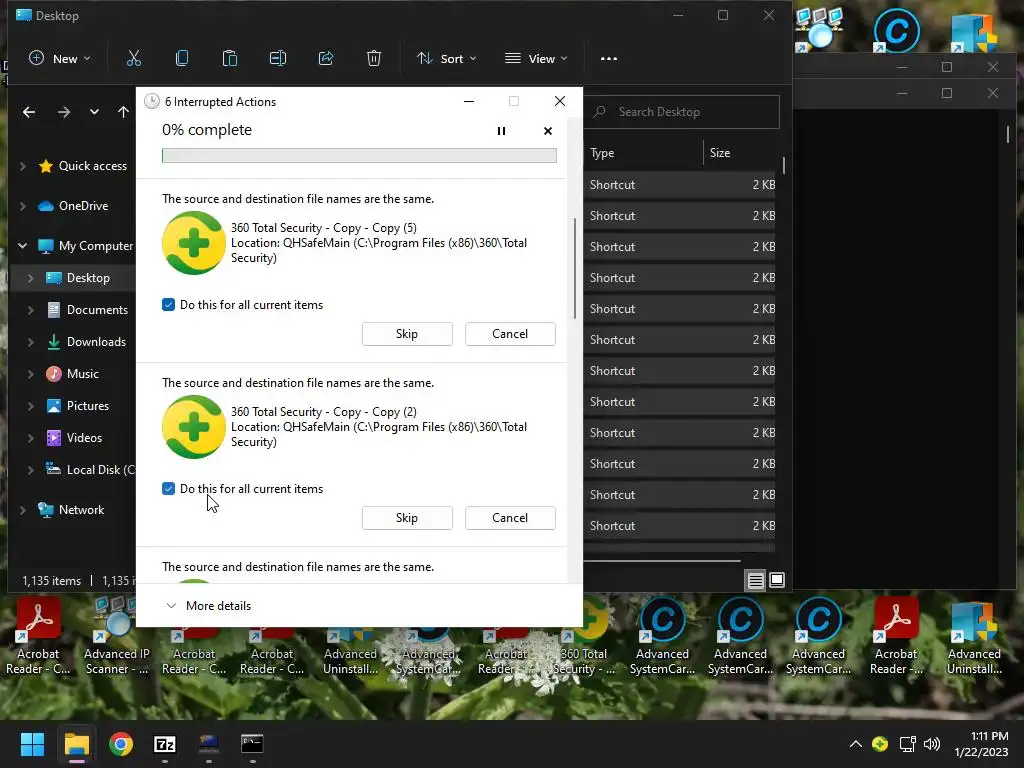Cancel the operation with the small X
This screenshot has width=1024, height=768.
coord(548,131)
